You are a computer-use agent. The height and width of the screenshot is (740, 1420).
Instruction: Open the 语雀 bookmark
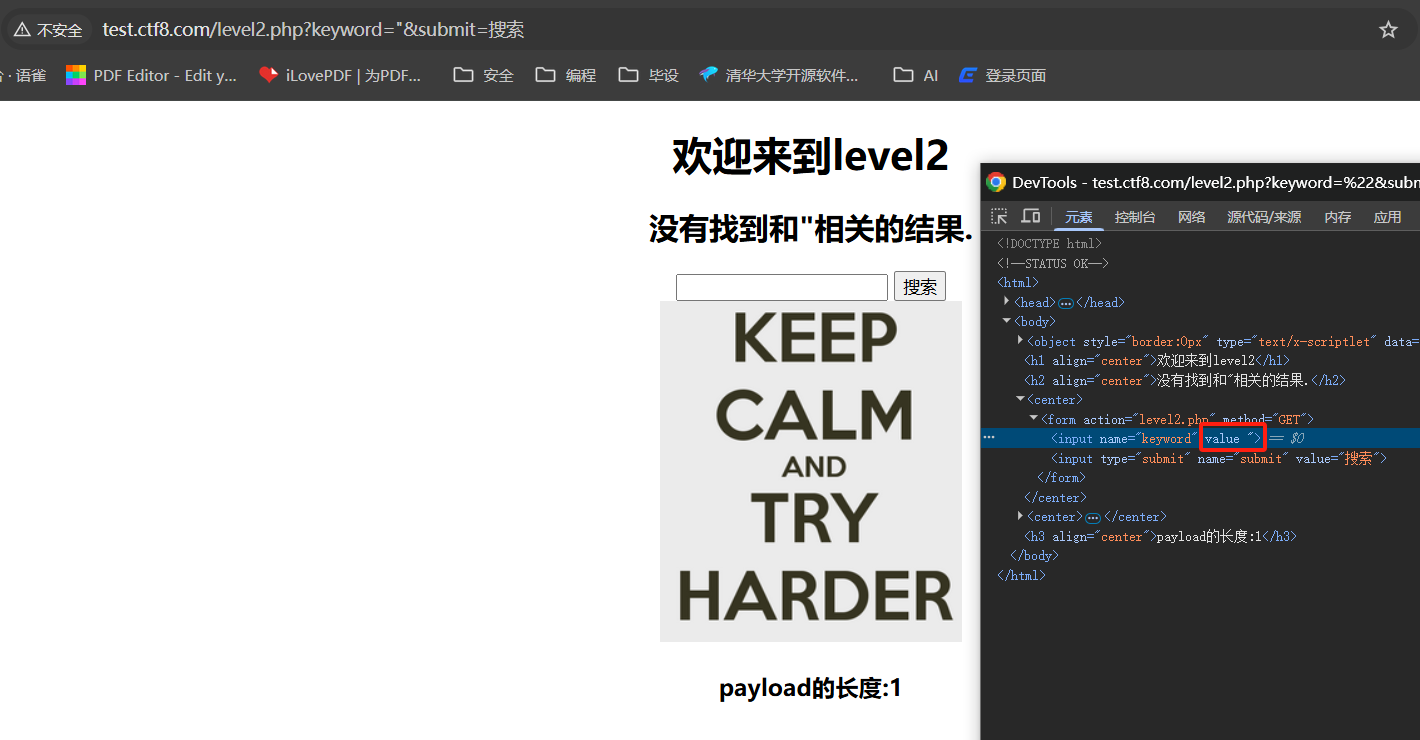[x=24, y=75]
